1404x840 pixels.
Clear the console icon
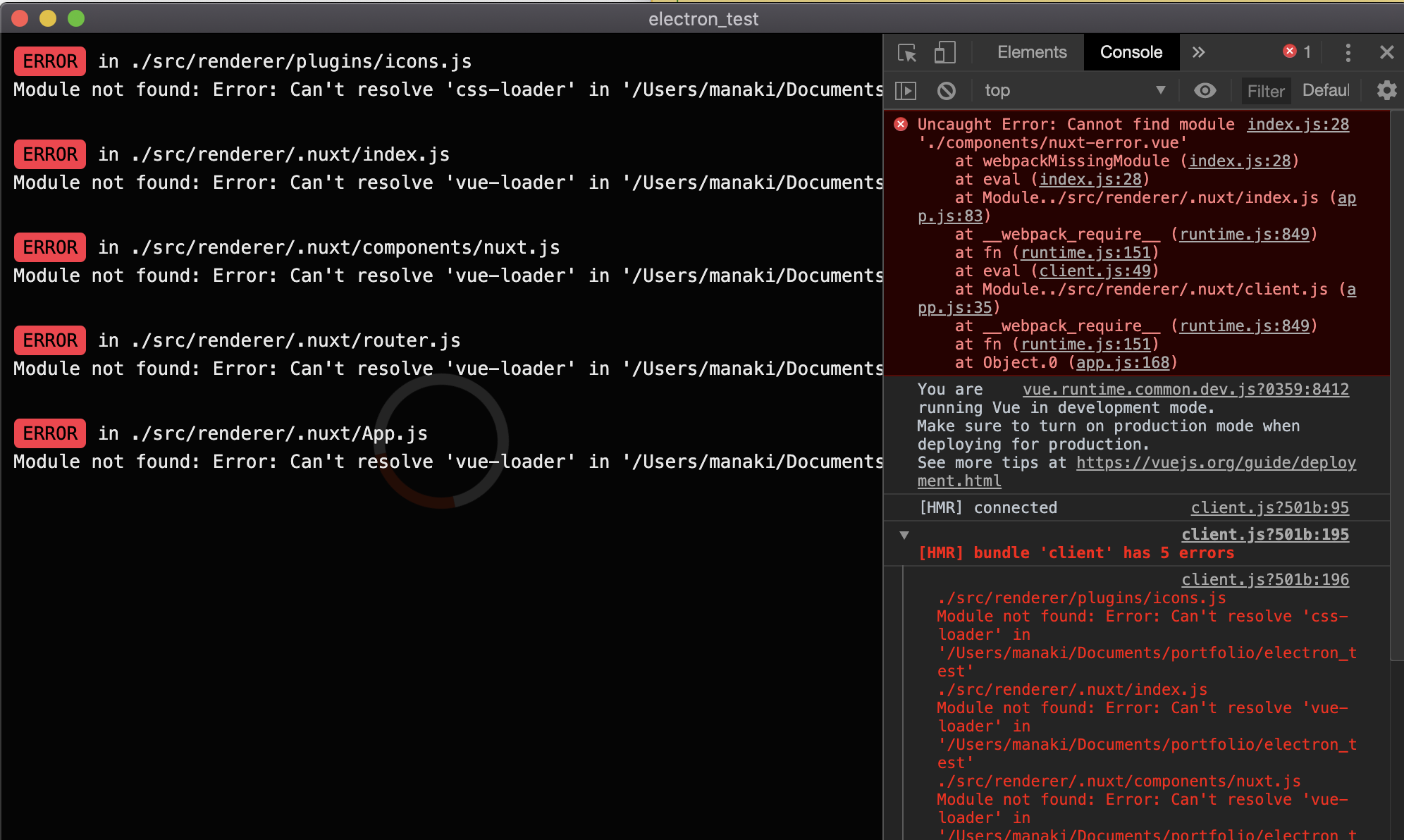tap(947, 90)
